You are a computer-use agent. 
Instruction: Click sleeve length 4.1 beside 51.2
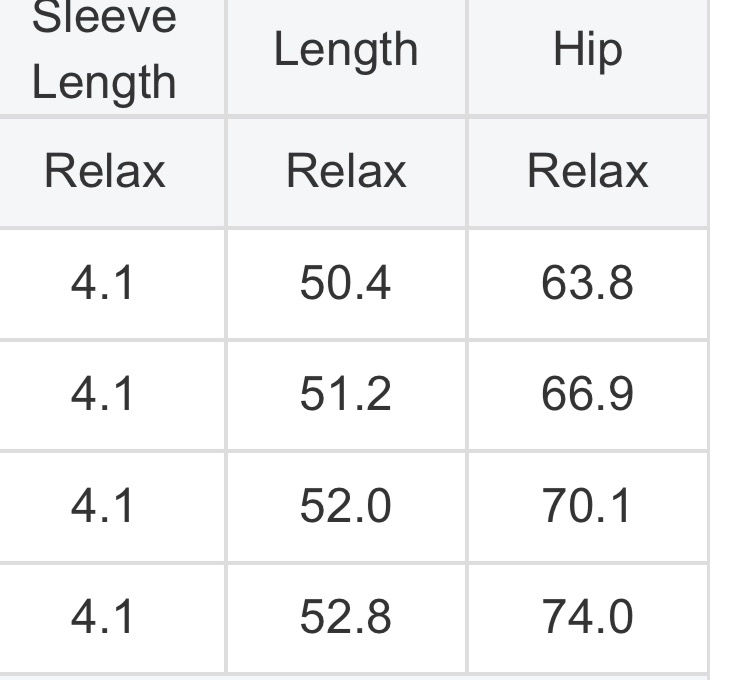(x=102, y=395)
